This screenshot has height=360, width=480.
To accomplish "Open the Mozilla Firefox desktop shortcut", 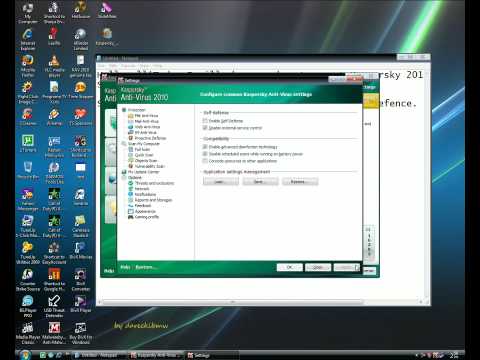I will 28,67.
